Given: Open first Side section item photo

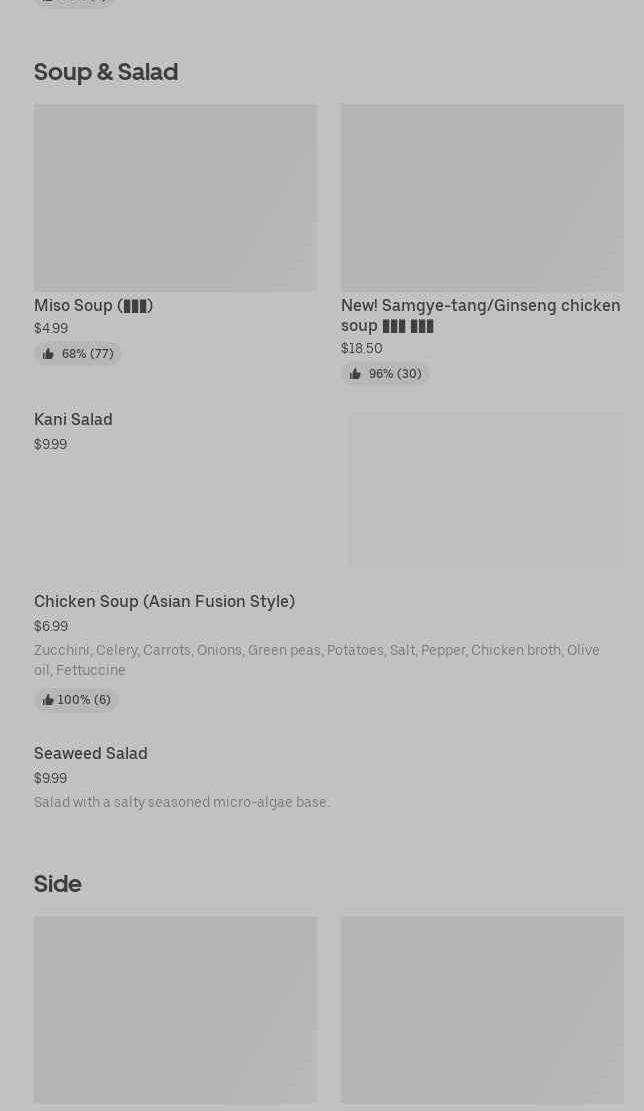Looking at the screenshot, I should [175, 1010].
